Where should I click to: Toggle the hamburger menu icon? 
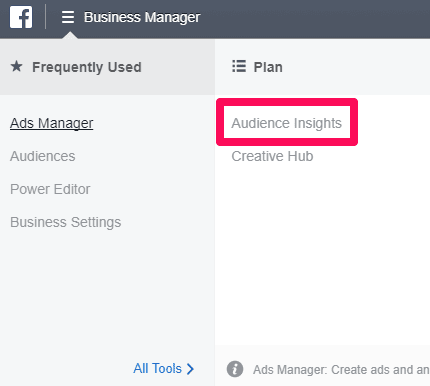point(68,17)
